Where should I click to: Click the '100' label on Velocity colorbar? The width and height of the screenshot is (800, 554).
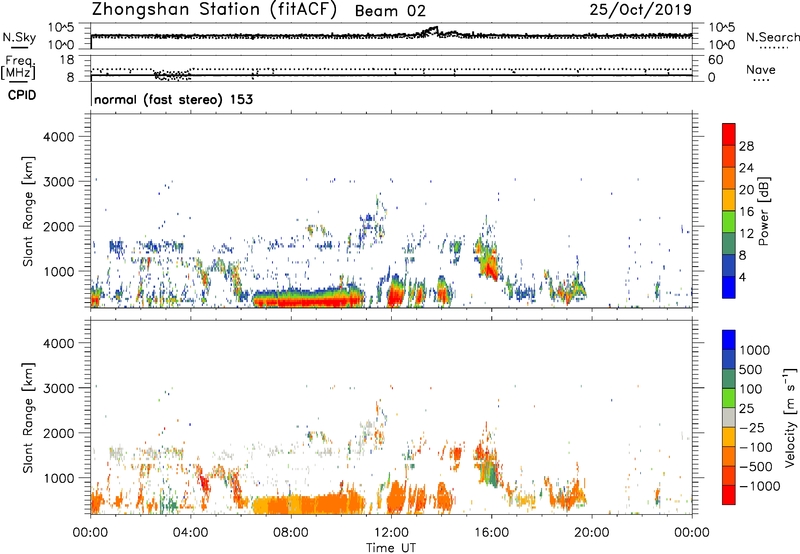tap(751, 389)
